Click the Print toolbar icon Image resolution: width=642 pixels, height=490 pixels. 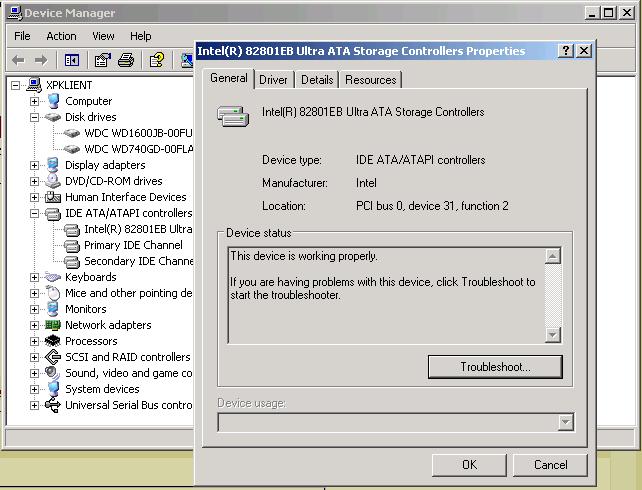click(126, 61)
